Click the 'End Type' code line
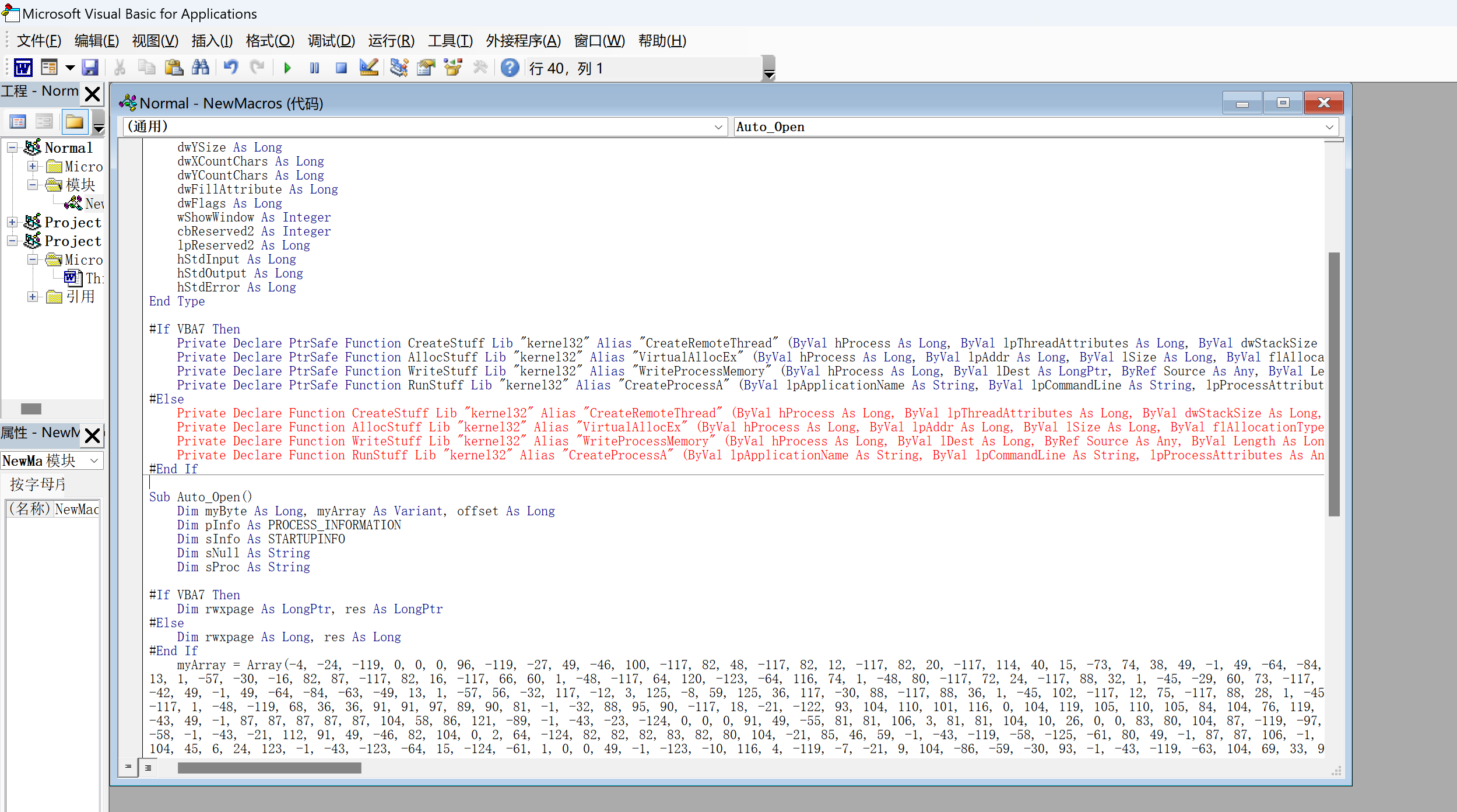The image size is (1457, 812). coord(177,301)
